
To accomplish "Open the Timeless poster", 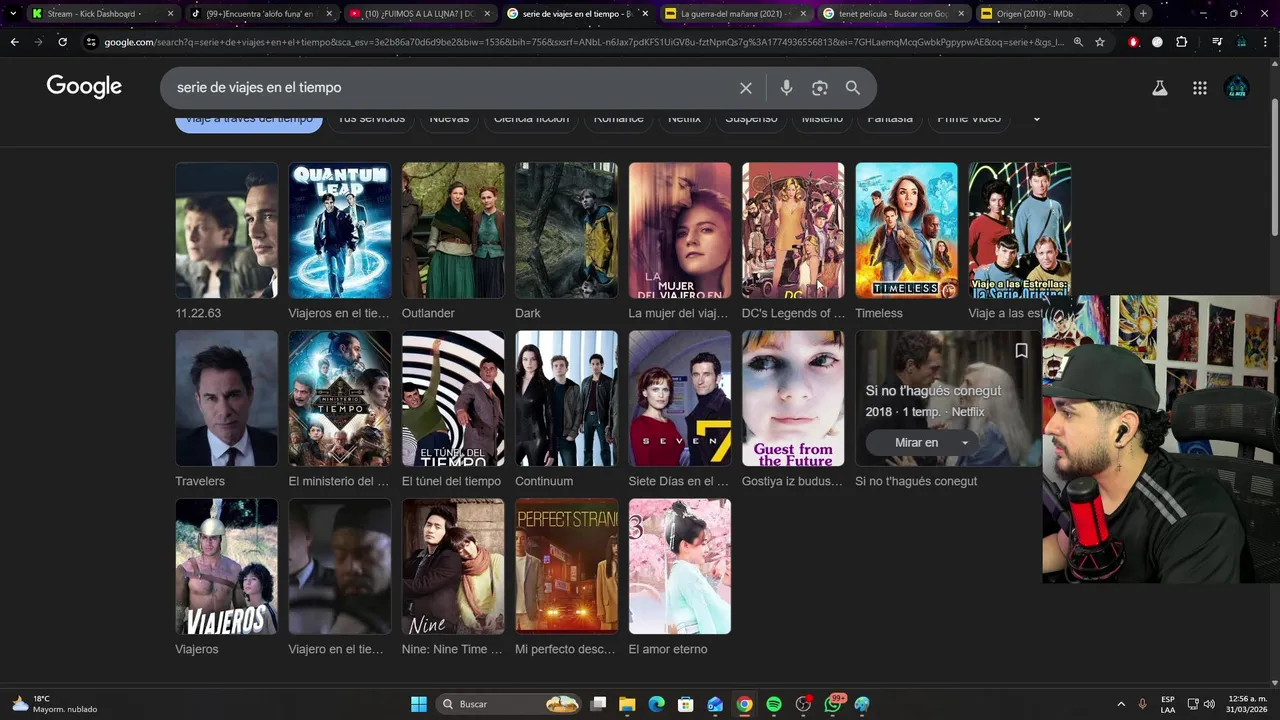I will 906,230.
